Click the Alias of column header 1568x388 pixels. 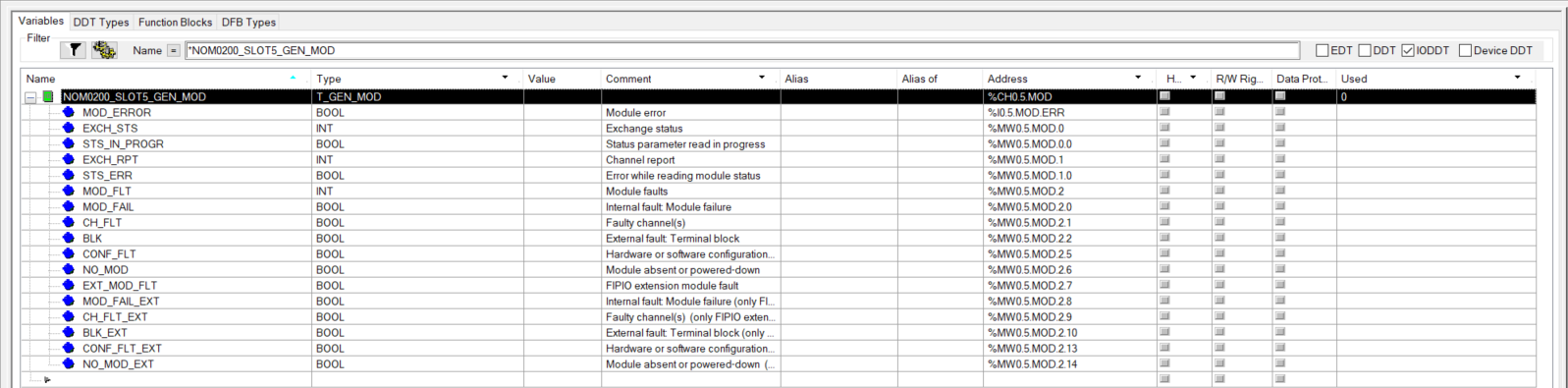tap(941, 78)
